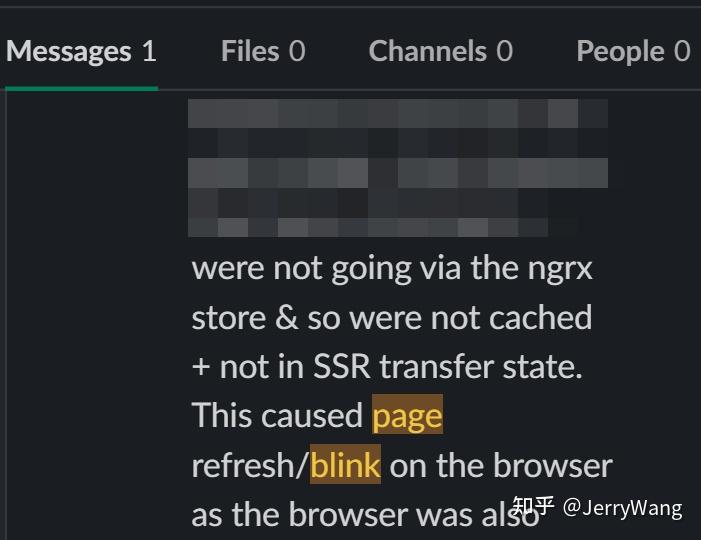The width and height of the screenshot is (701, 540).
Task: Click the 知乎 logo watermark
Action: click(x=533, y=506)
